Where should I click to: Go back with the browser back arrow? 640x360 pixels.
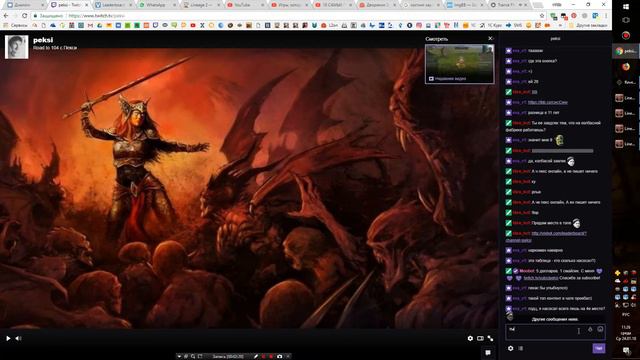tap(6, 16)
